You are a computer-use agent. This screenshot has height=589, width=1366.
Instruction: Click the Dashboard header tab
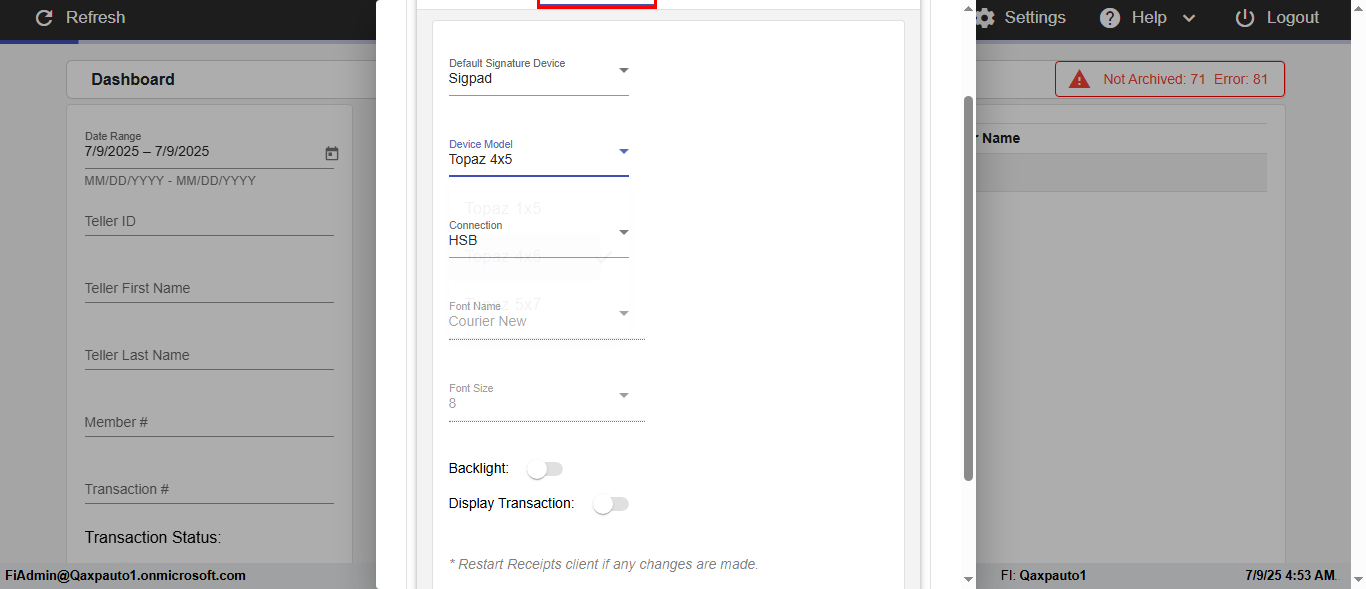(133, 80)
